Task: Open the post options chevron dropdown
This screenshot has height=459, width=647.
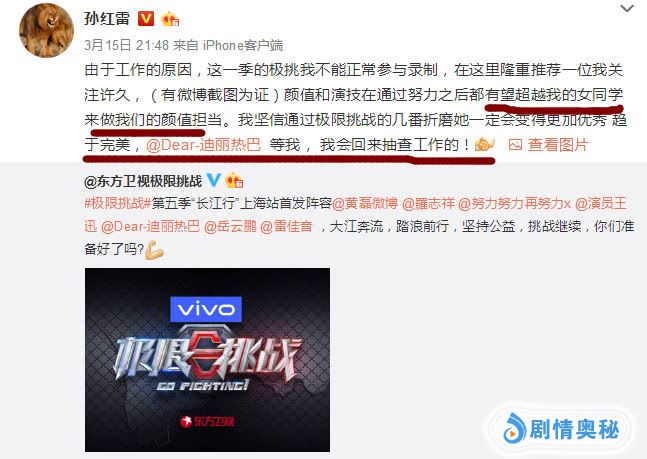Action: click(x=626, y=8)
